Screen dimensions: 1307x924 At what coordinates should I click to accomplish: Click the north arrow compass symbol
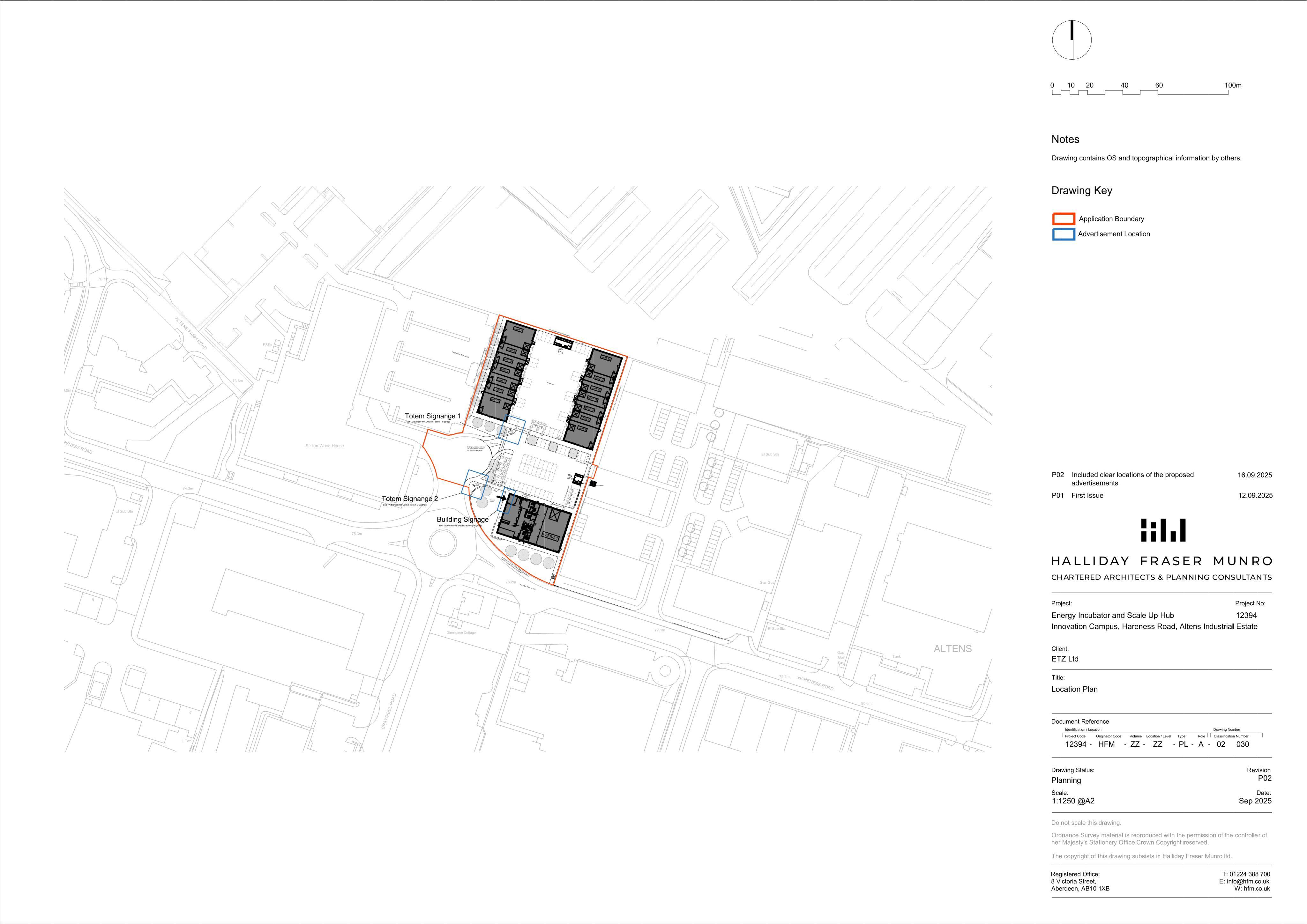pyautogui.click(x=1071, y=41)
